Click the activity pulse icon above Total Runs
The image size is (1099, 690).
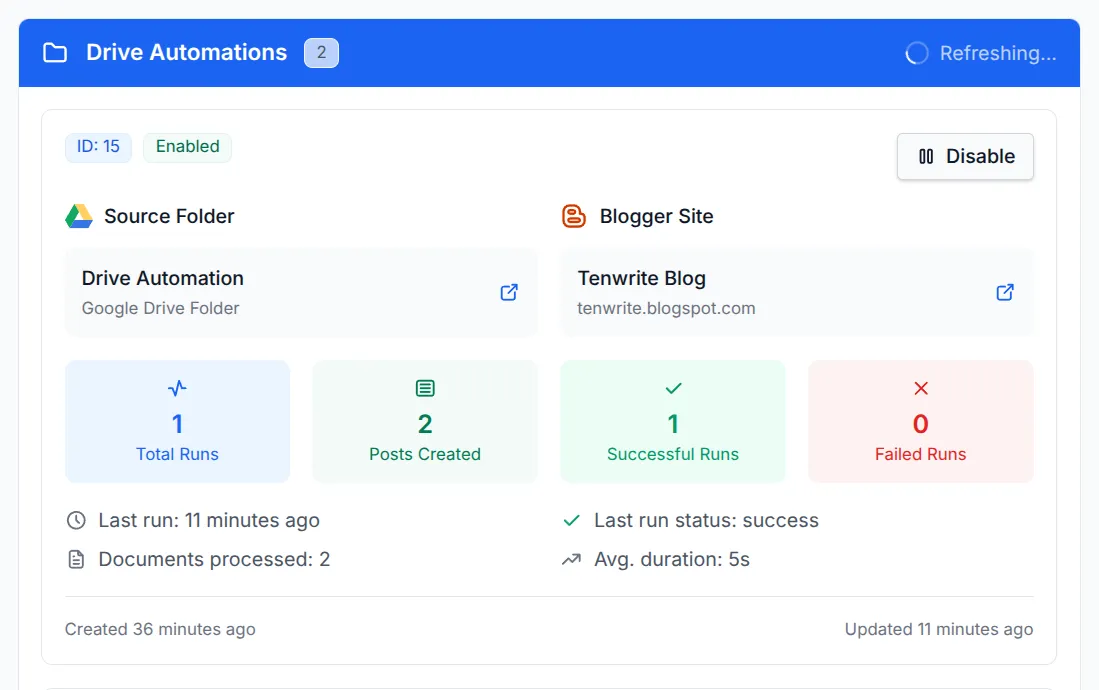[177, 388]
